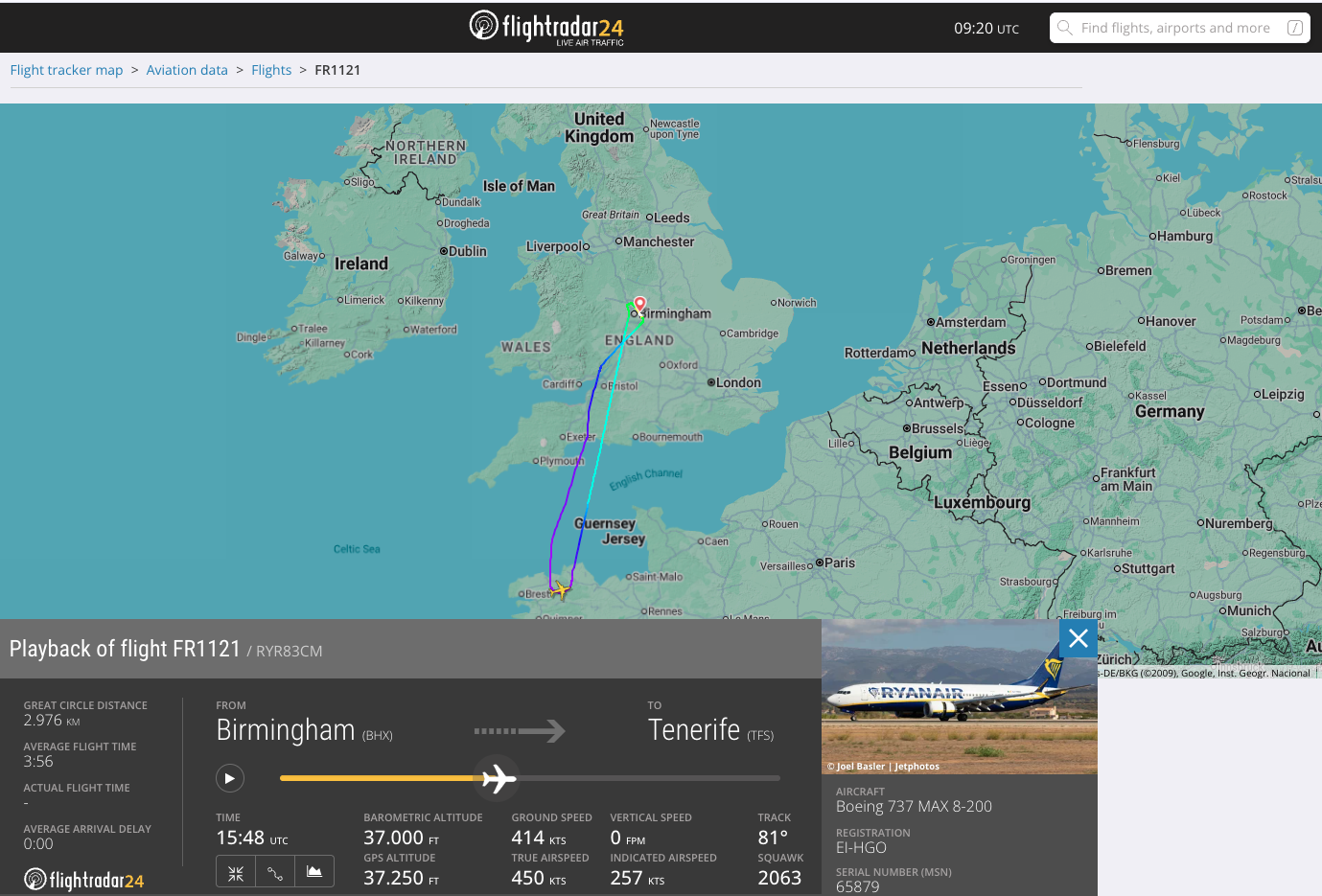Click the yellow aircraft icon on the map
Viewport: 1322px width, 896px height.
tap(561, 589)
